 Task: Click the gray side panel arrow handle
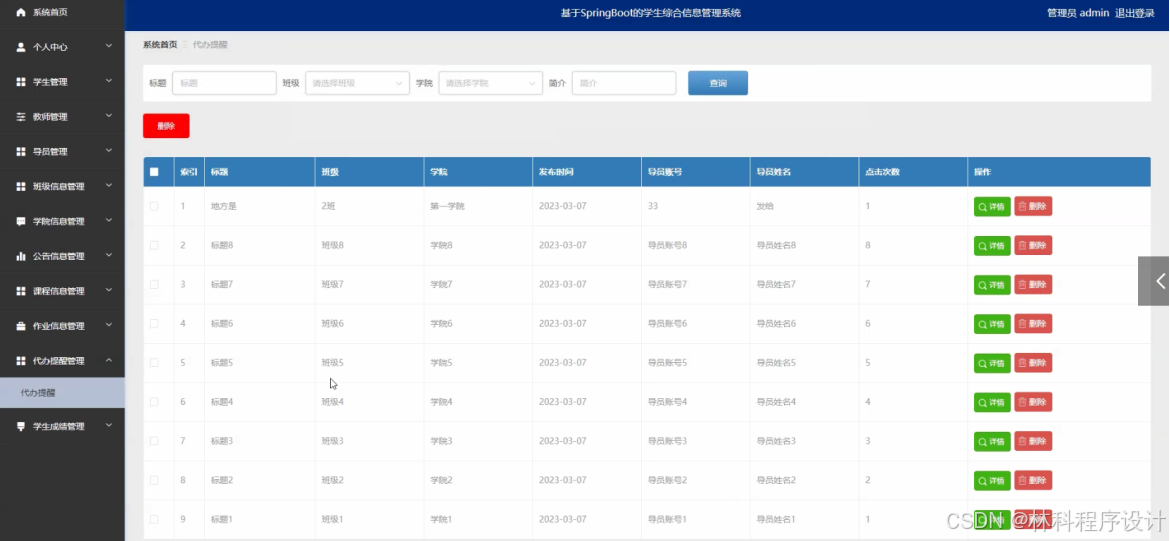coord(1154,281)
